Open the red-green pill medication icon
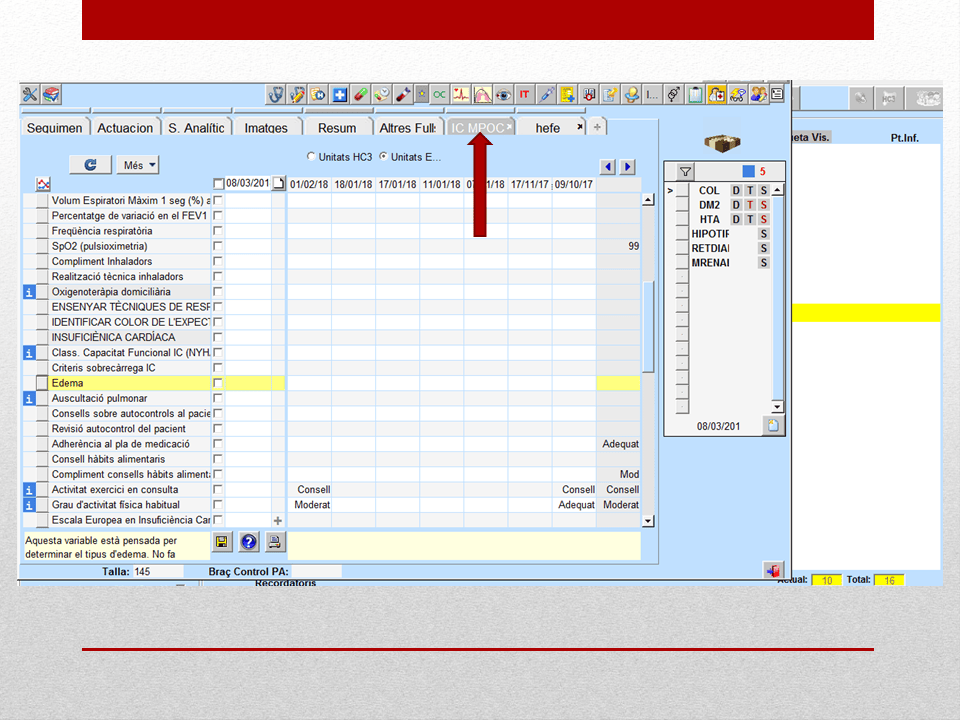The image size is (960, 720). click(x=361, y=94)
